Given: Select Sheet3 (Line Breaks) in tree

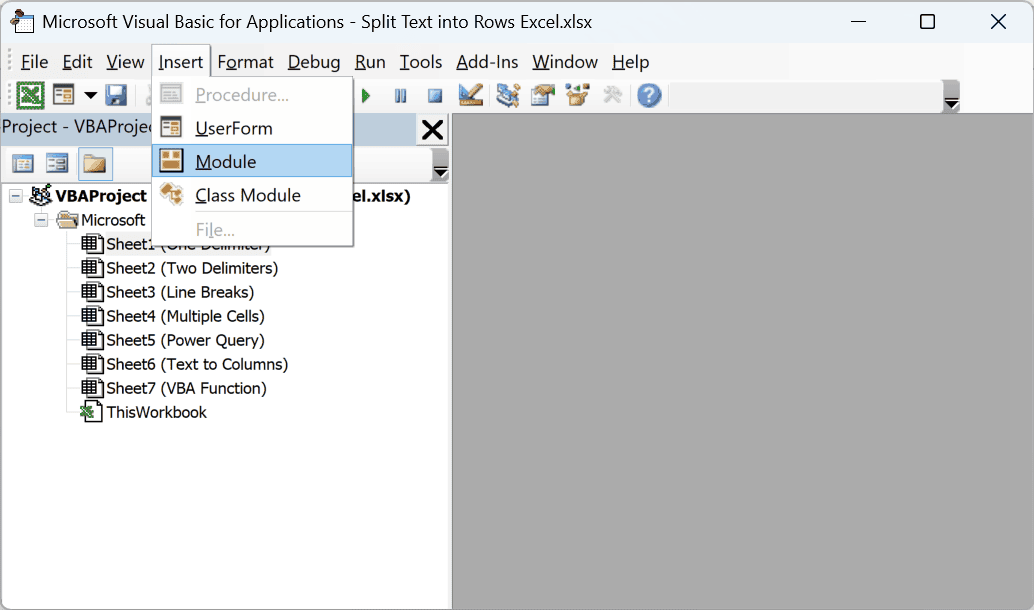Looking at the screenshot, I should click(x=180, y=292).
